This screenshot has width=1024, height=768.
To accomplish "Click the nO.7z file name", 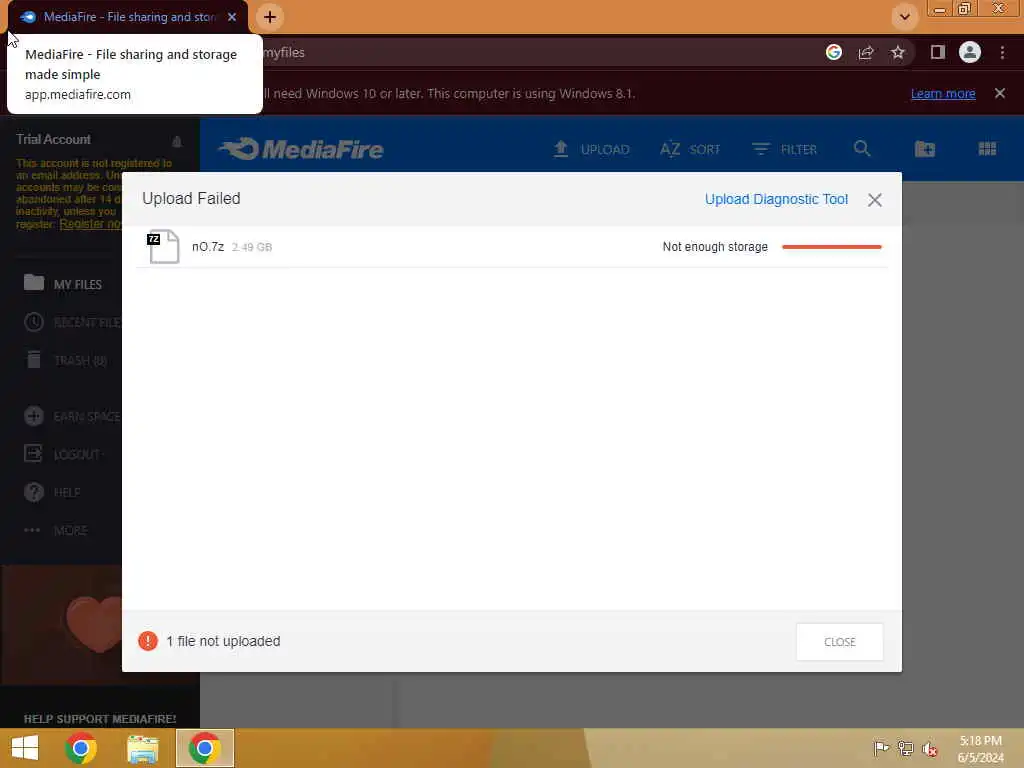I will click(208, 246).
